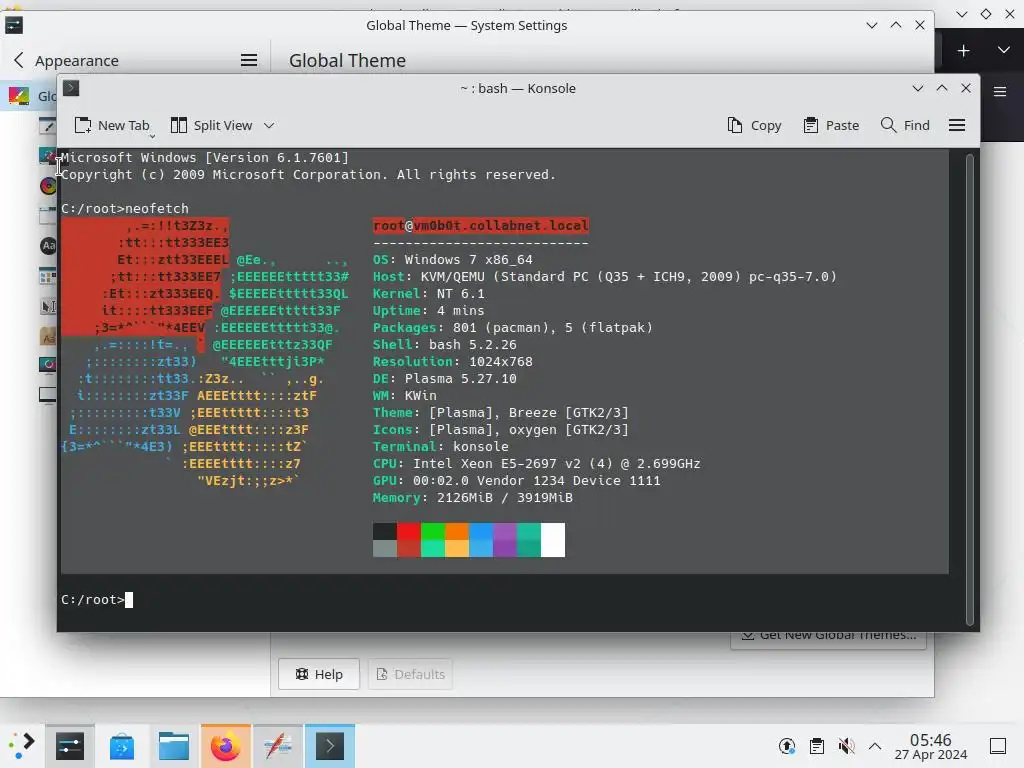
Task: Click New Tab in Konsole toolbar
Action: 112,125
